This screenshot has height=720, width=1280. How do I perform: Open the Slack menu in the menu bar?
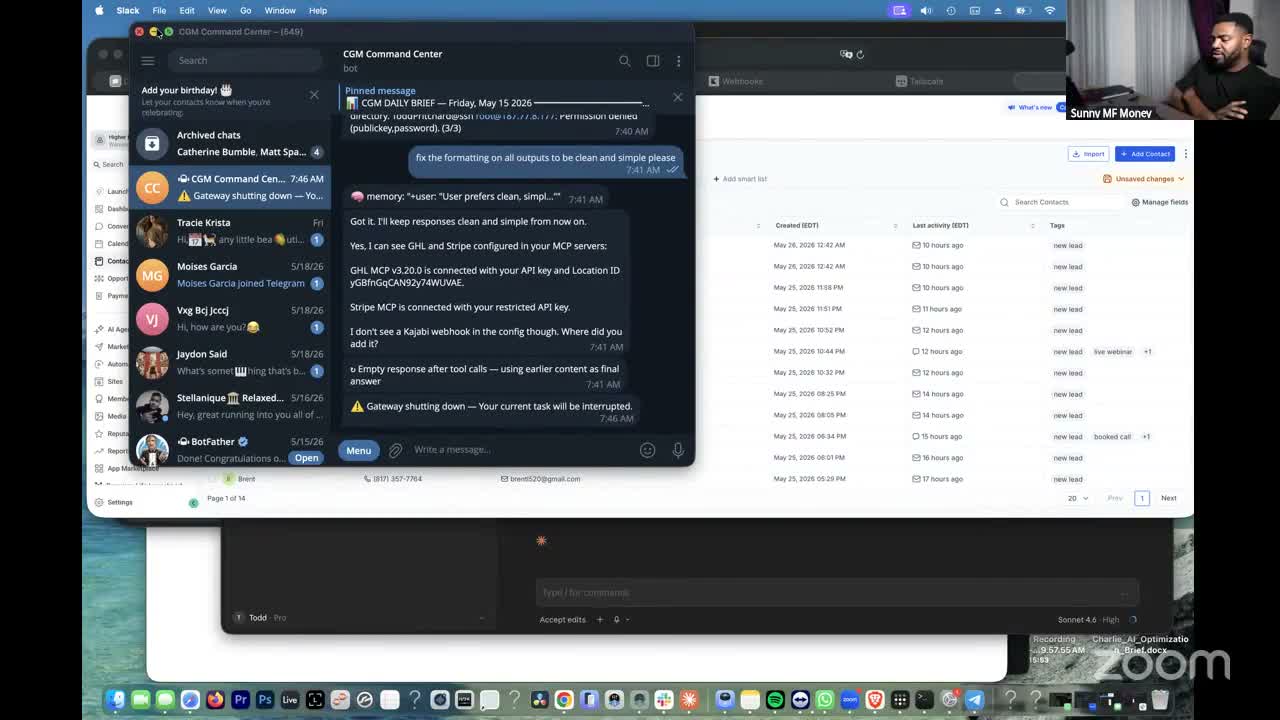128,10
